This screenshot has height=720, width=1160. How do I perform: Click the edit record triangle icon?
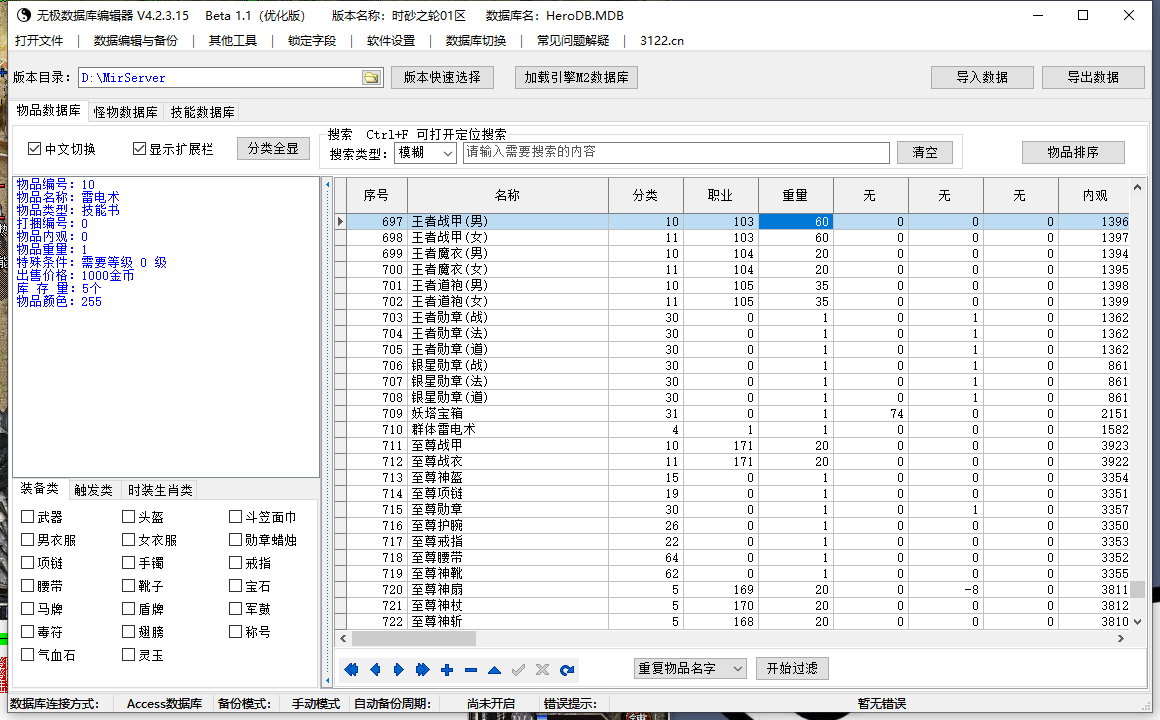[494, 670]
